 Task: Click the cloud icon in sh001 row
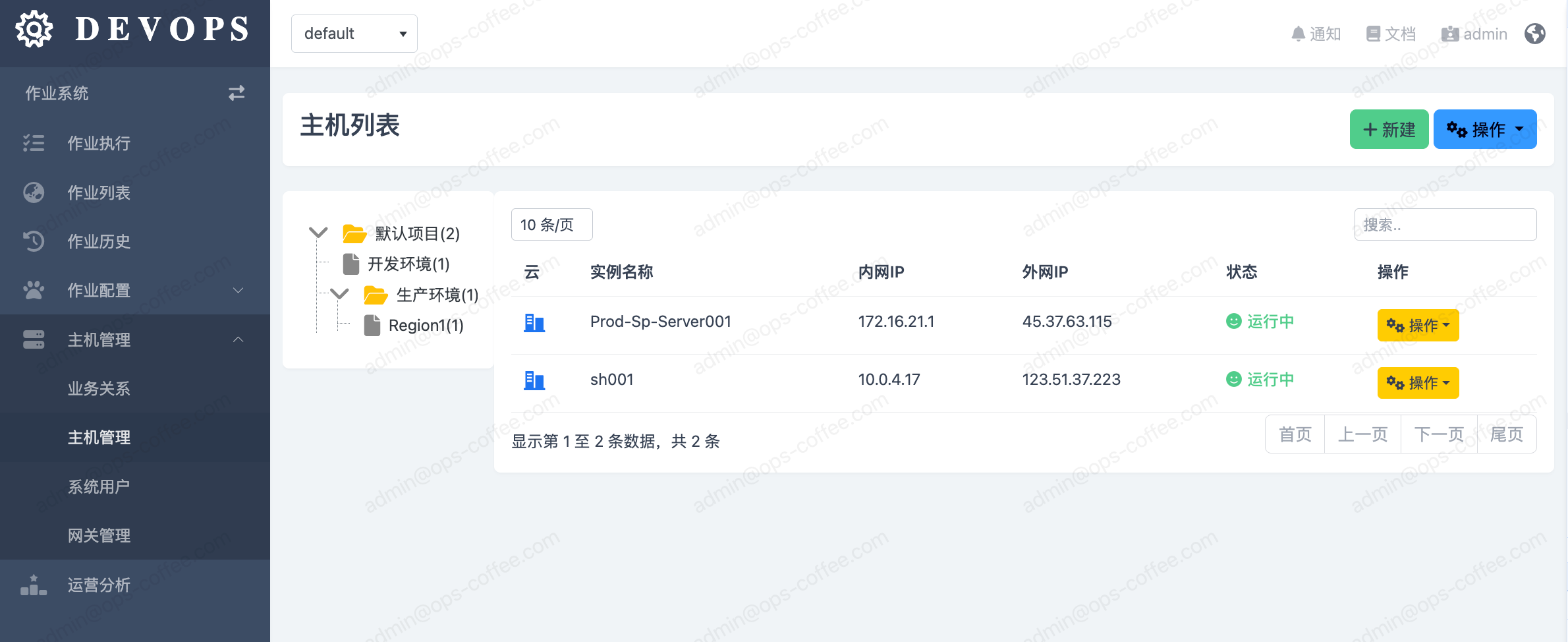pos(534,380)
